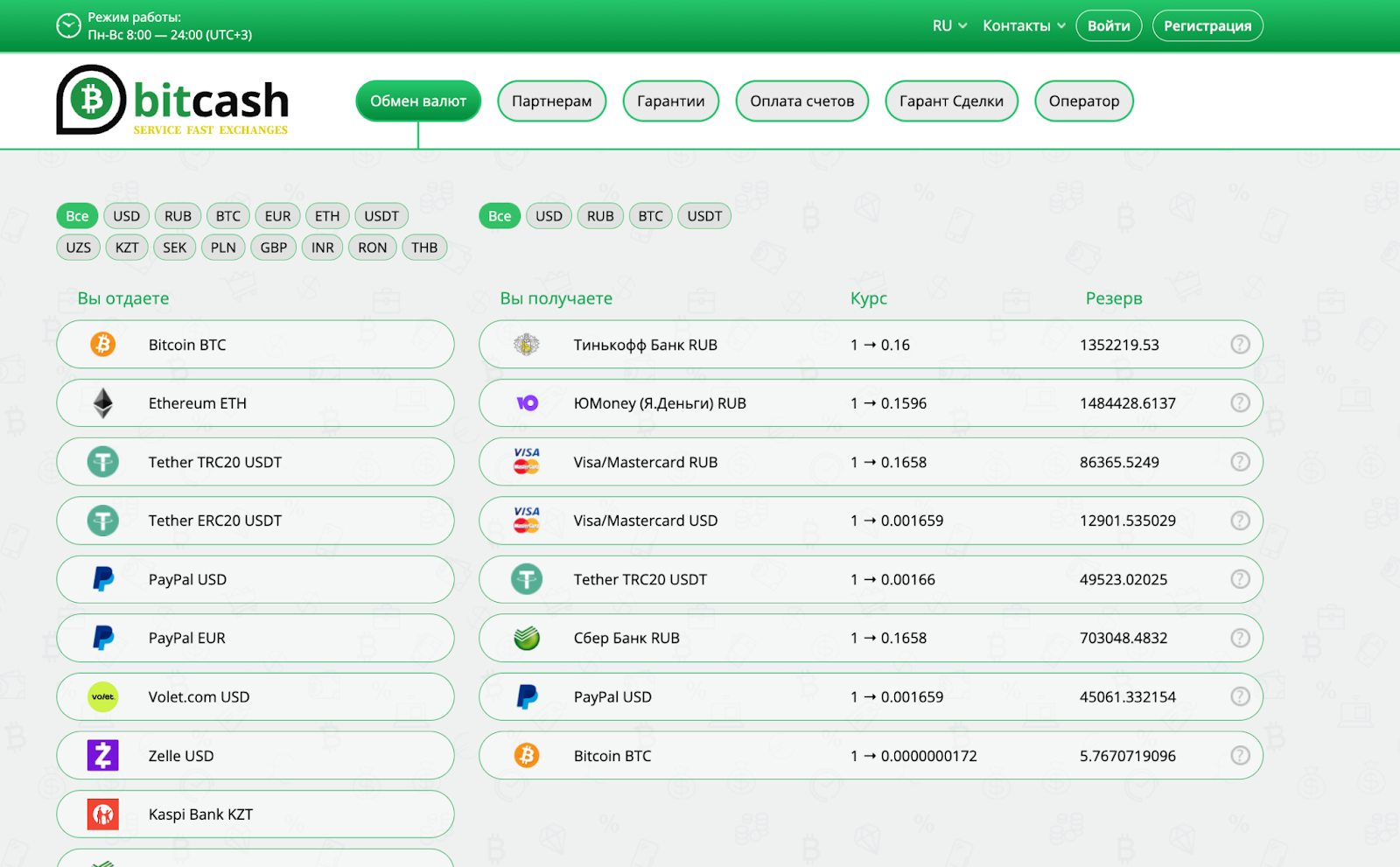The width and height of the screenshot is (1400, 867).
Task: Expand the Контакты dropdown
Action: [x=1024, y=25]
